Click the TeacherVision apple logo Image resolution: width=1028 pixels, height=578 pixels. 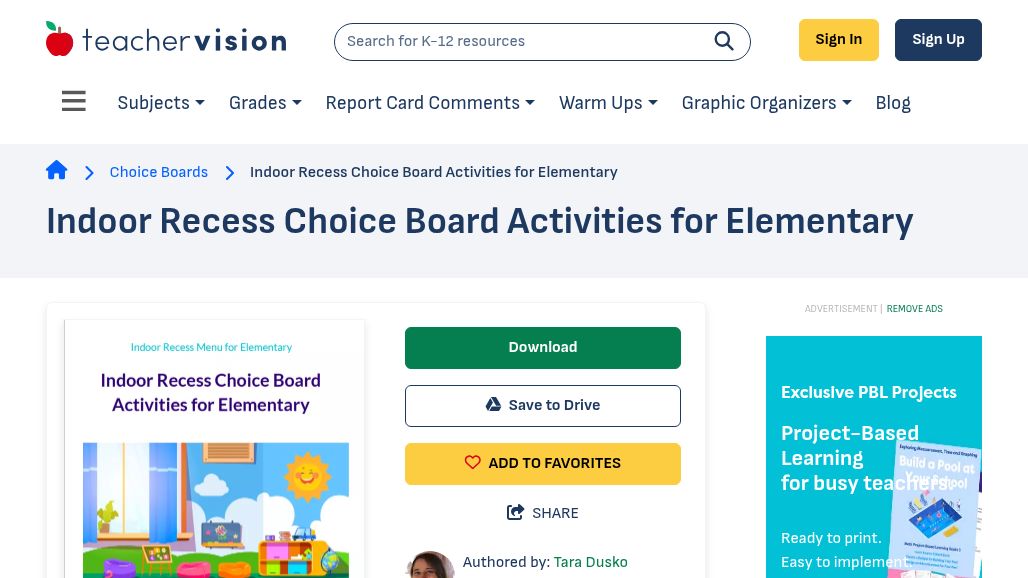click(59, 39)
